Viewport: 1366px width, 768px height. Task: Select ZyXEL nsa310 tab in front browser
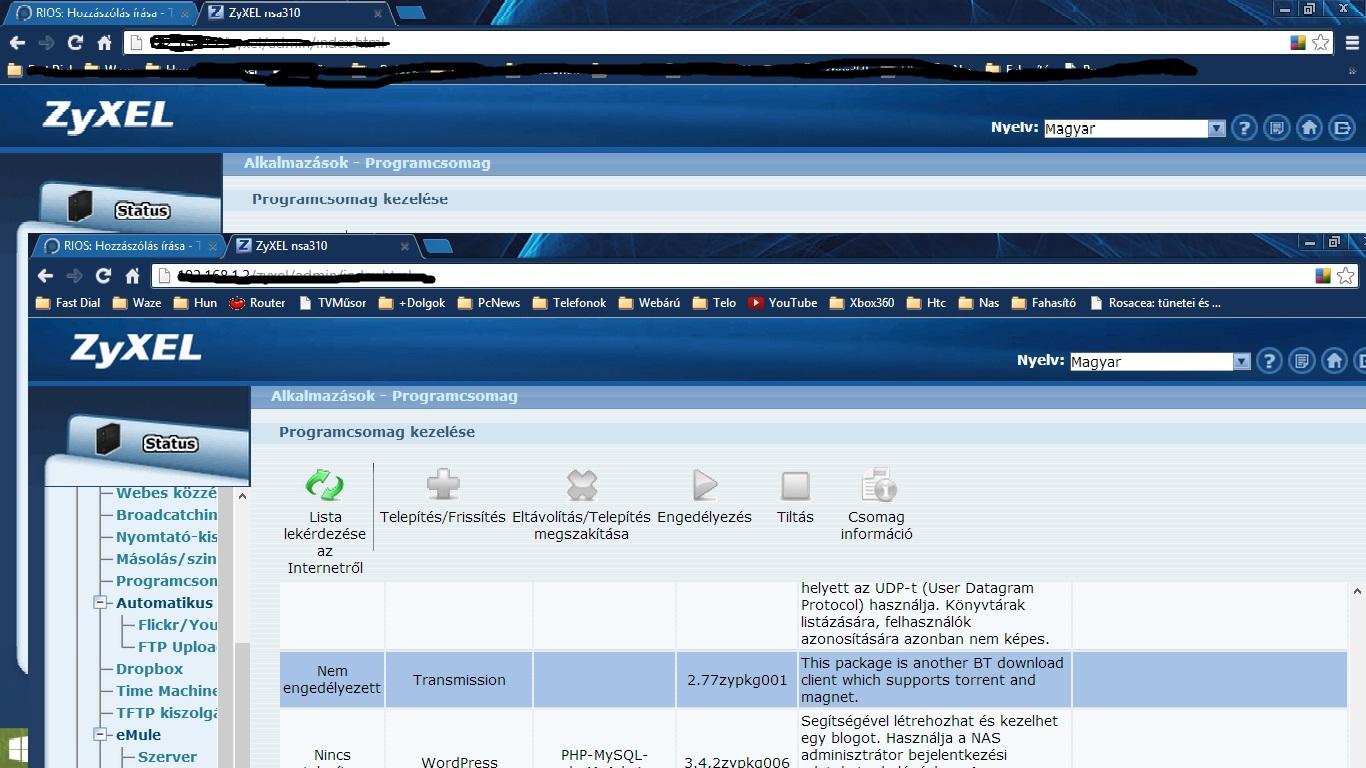pos(322,246)
